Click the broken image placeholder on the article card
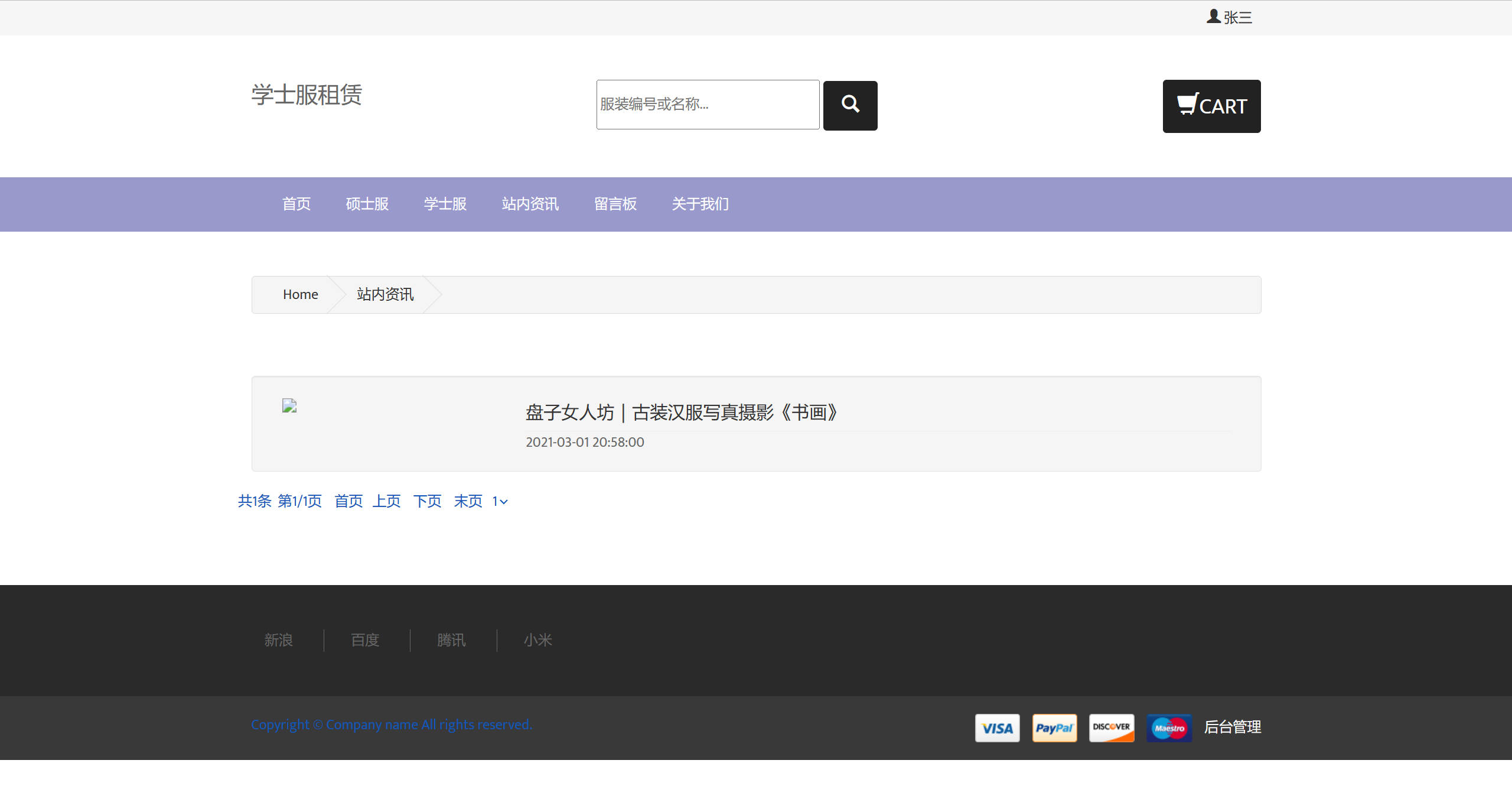This screenshot has width=1512, height=812. click(x=289, y=406)
